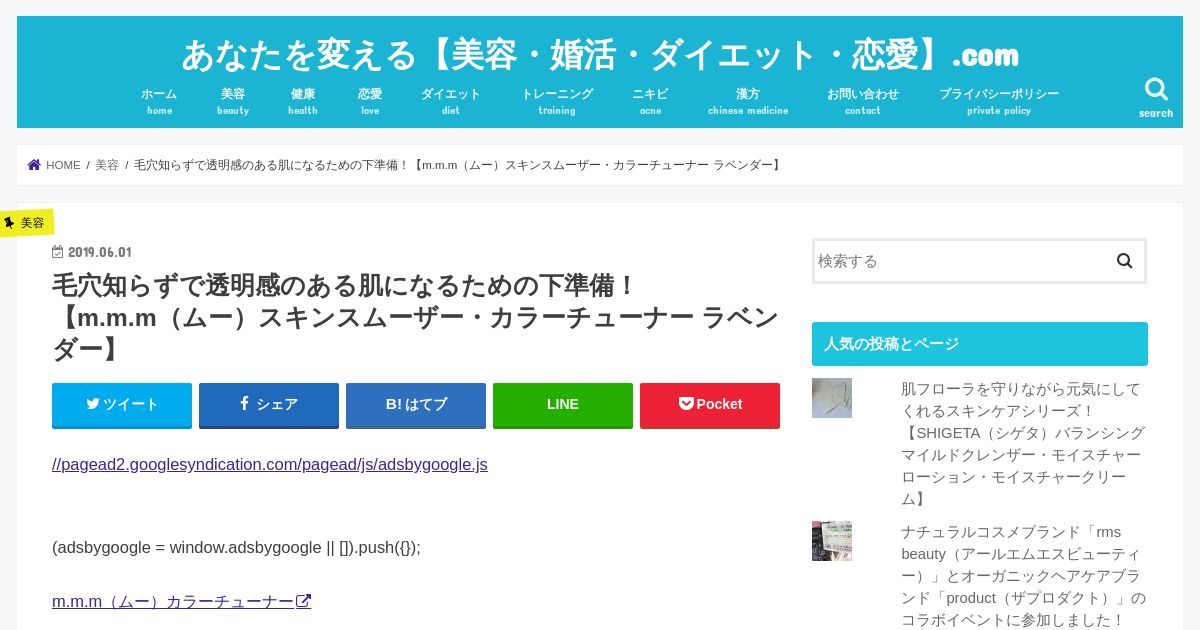
Task: Share article via Twitter ツイート button
Action: [122, 405]
